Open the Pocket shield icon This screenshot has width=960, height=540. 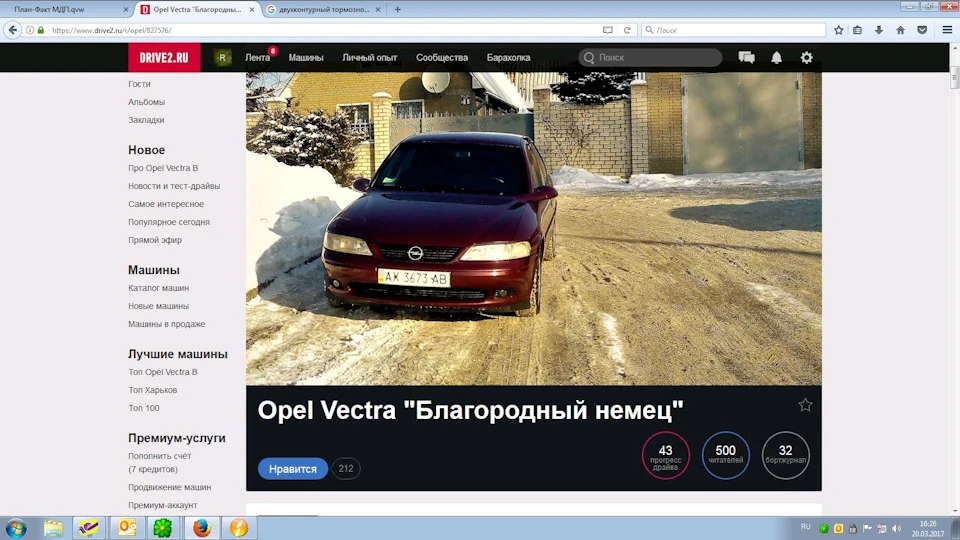click(x=922, y=30)
